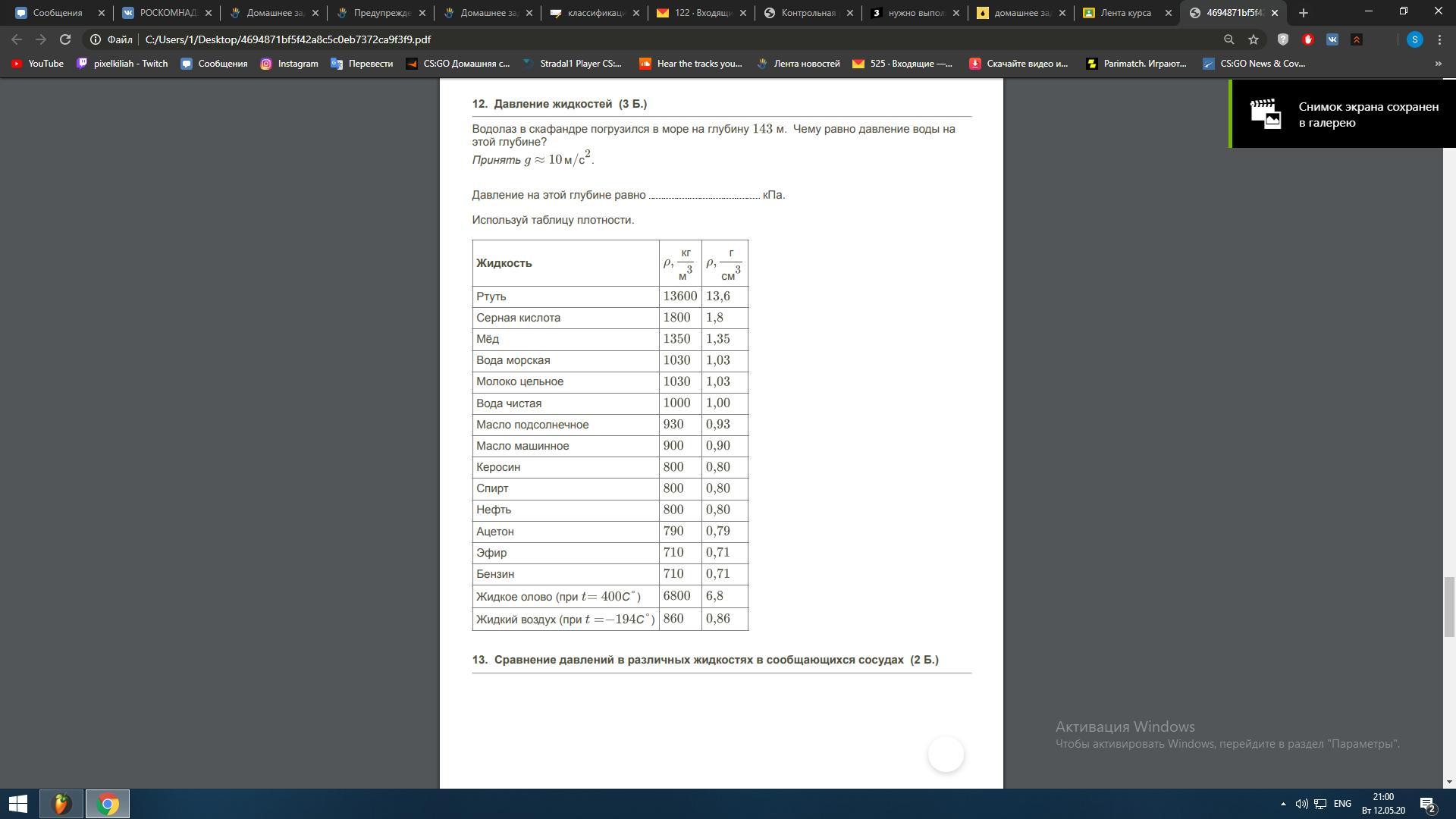Open the Перевести bookmark
Viewport: 1456px width, 819px height.
pos(362,64)
